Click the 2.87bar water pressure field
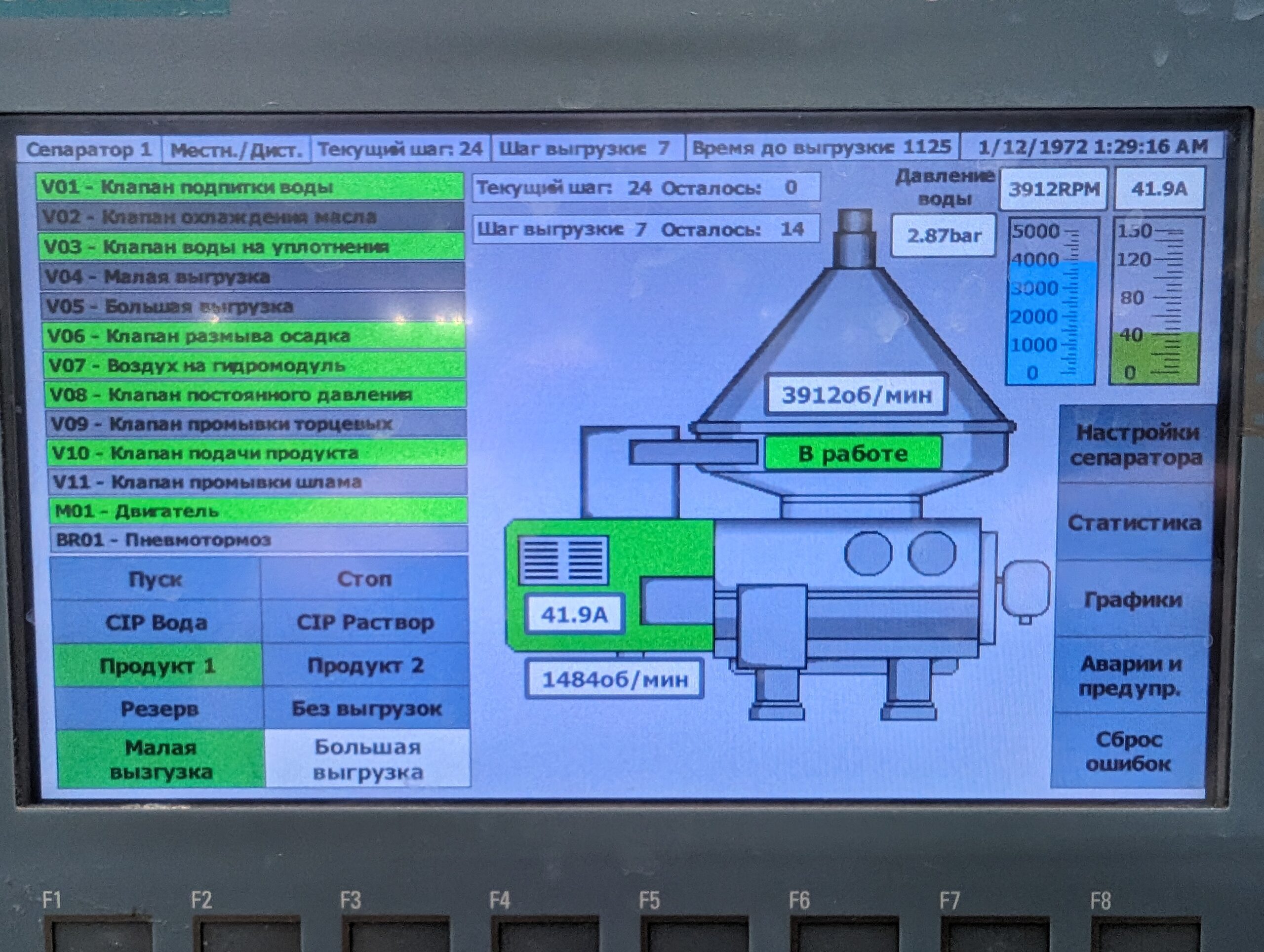This screenshot has width=1264, height=952. (944, 236)
